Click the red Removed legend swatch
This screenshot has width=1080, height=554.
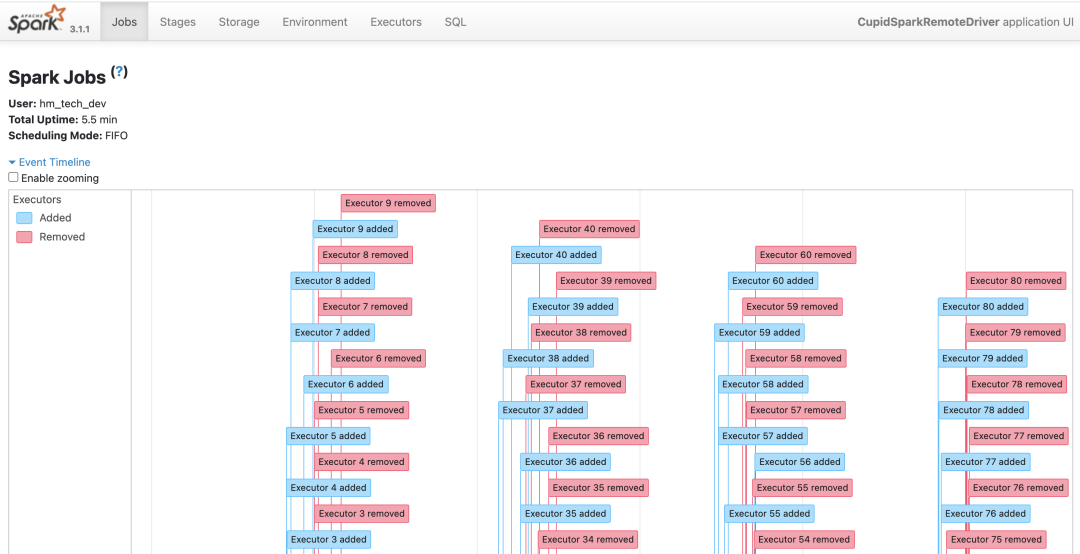pyautogui.click(x=24, y=237)
